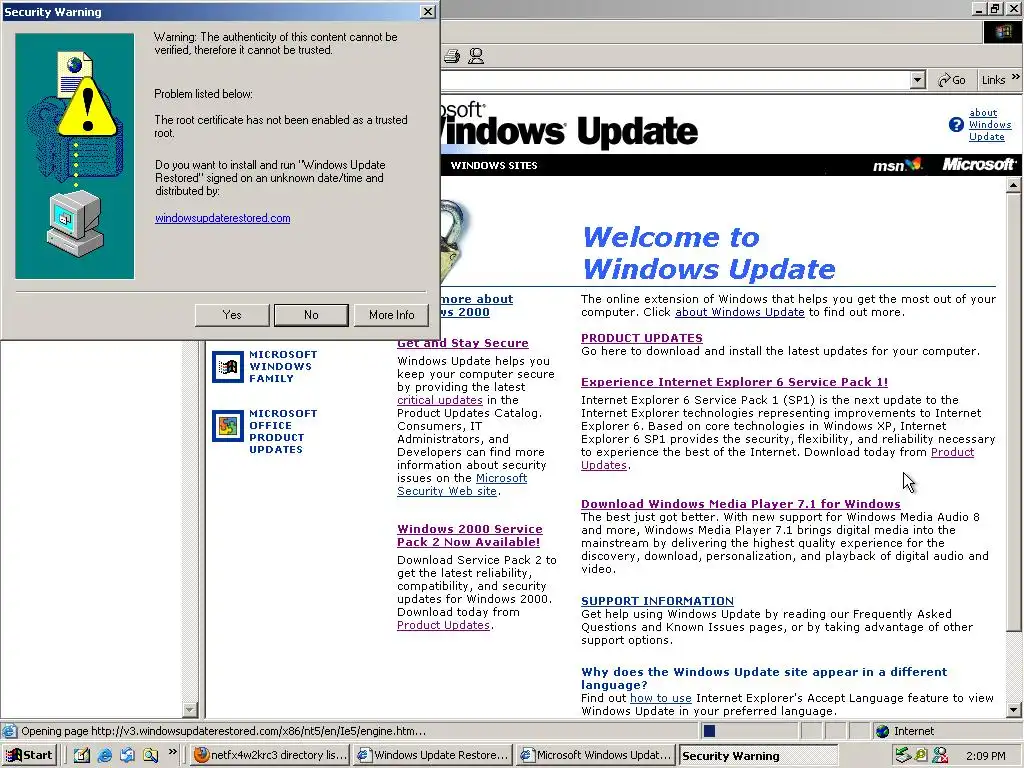Open the WINDOWS SITES menu item
The image size is (1024, 768).
pos(494,165)
